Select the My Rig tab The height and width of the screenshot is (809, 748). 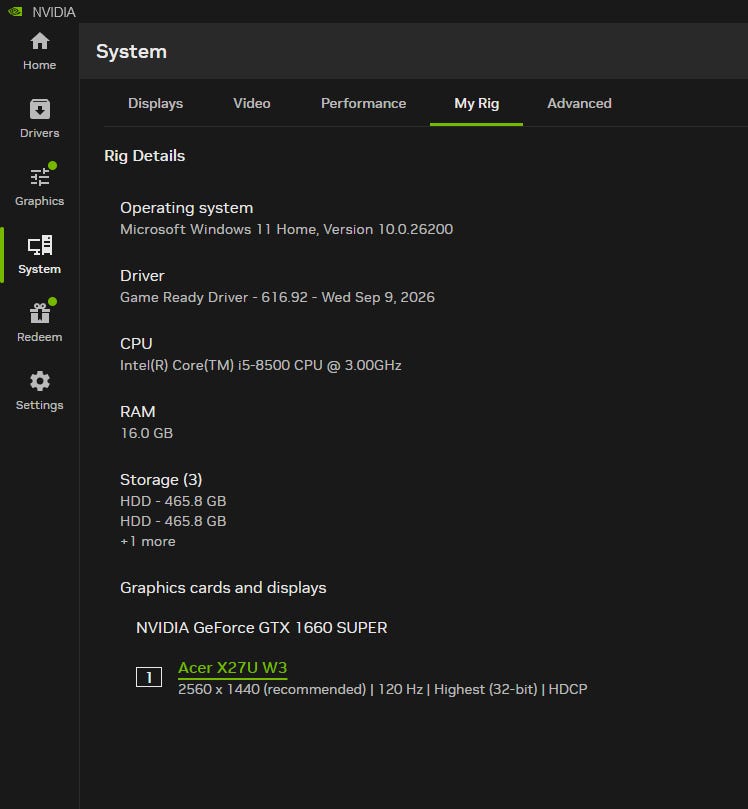[476, 104]
